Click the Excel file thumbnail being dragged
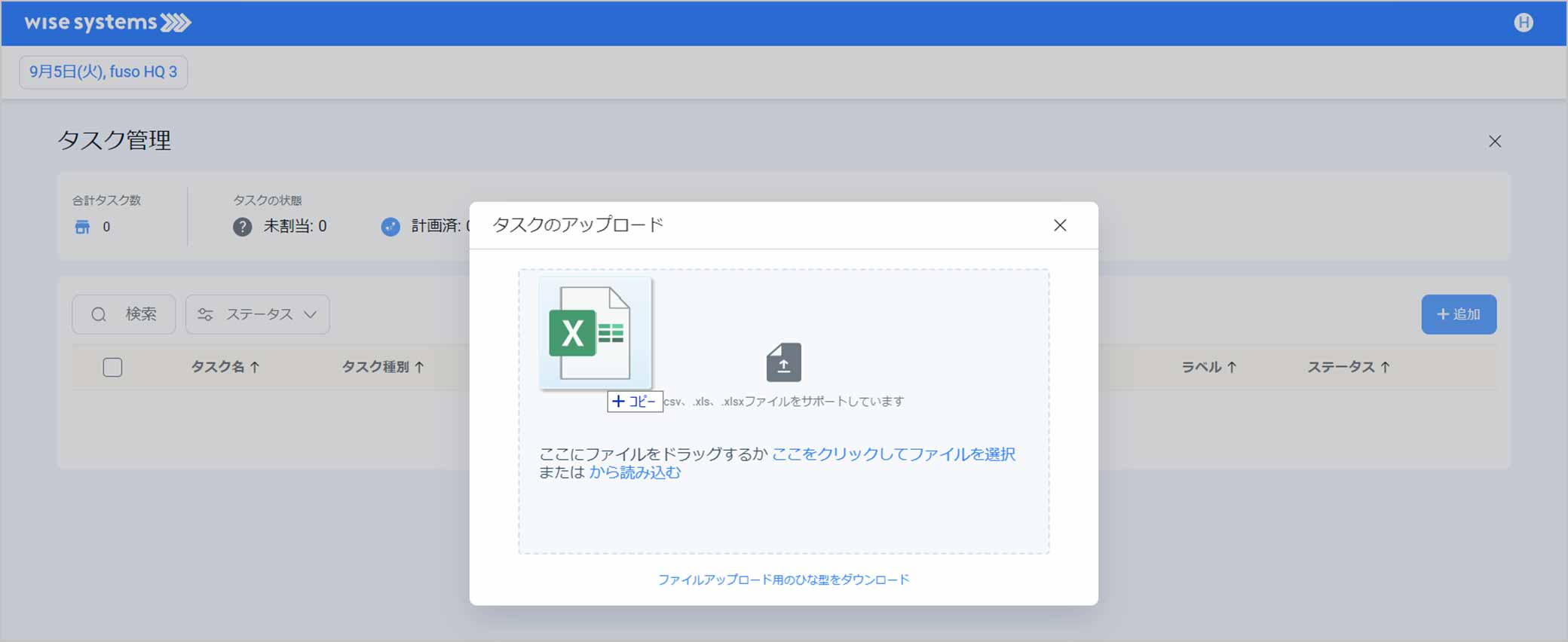Image resolution: width=1568 pixels, height=642 pixels. tap(595, 333)
